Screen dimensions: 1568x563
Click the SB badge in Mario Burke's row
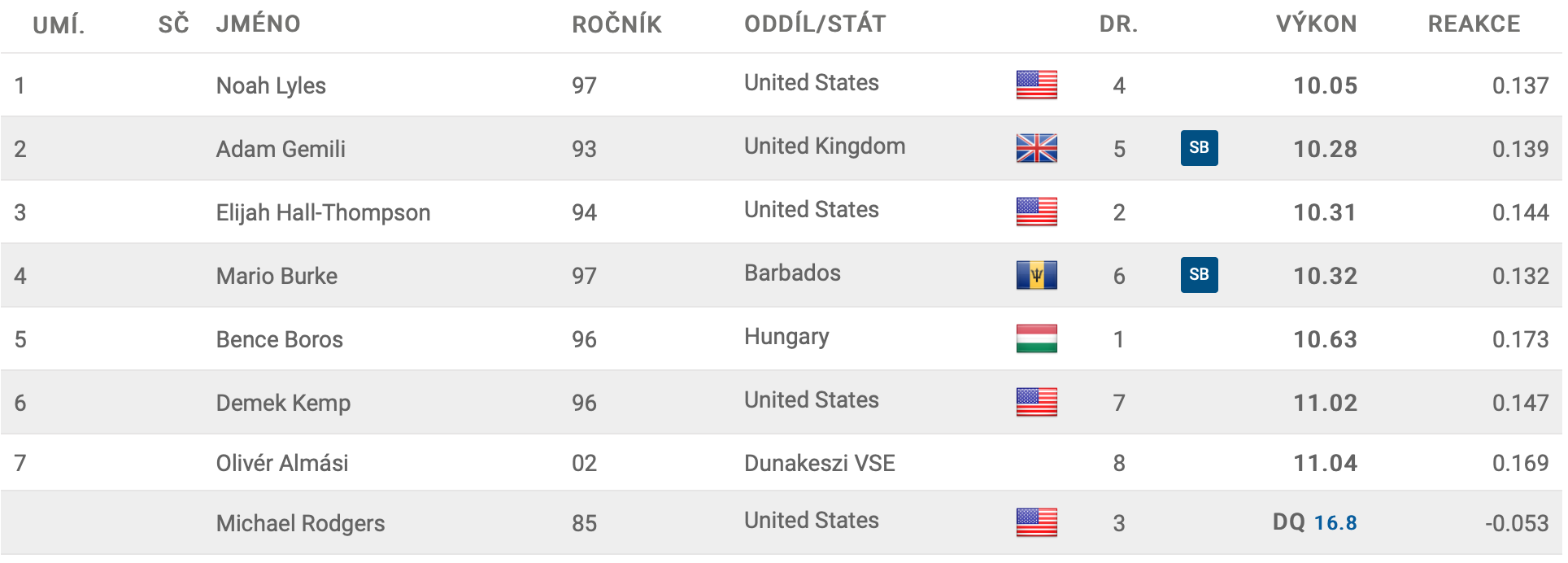(1199, 275)
